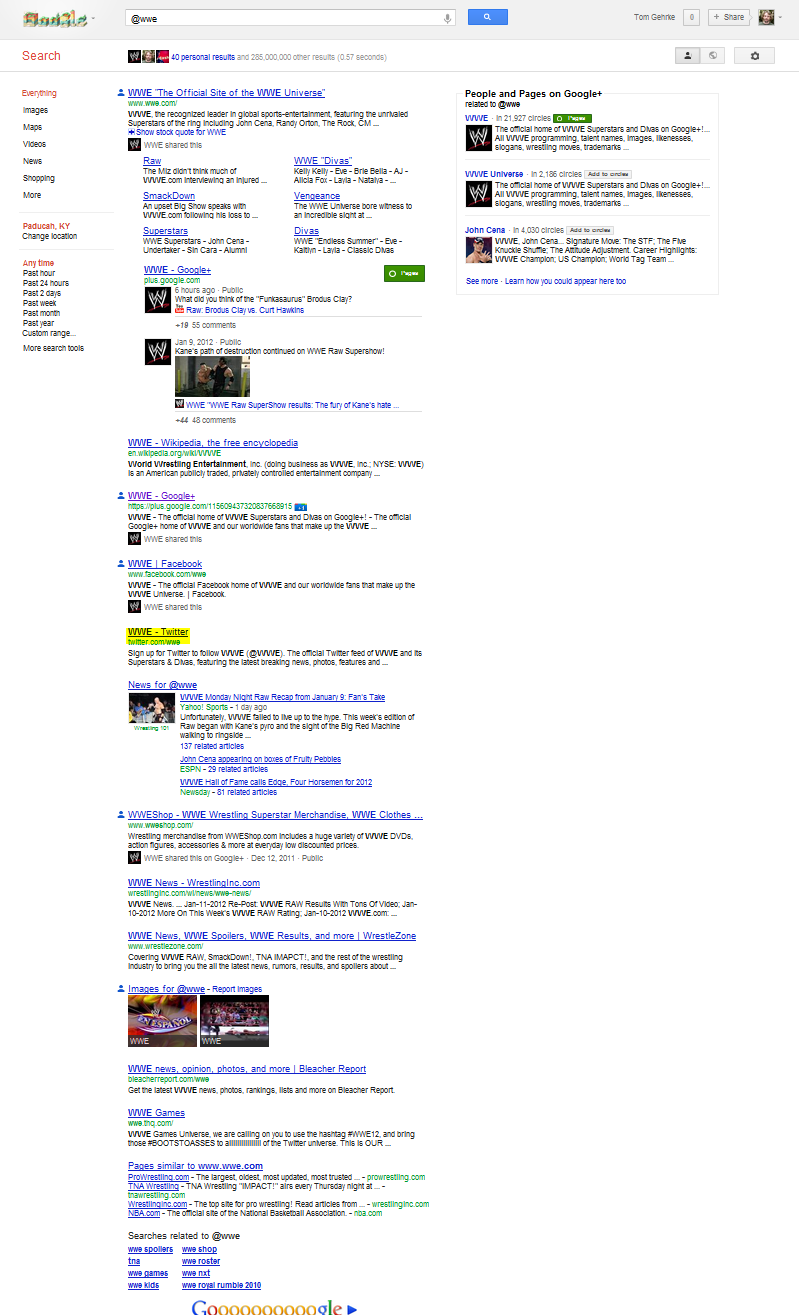Click the Report images link
Image resolution: width=799 pixels, height=1315 pixels.
point(236,989)
